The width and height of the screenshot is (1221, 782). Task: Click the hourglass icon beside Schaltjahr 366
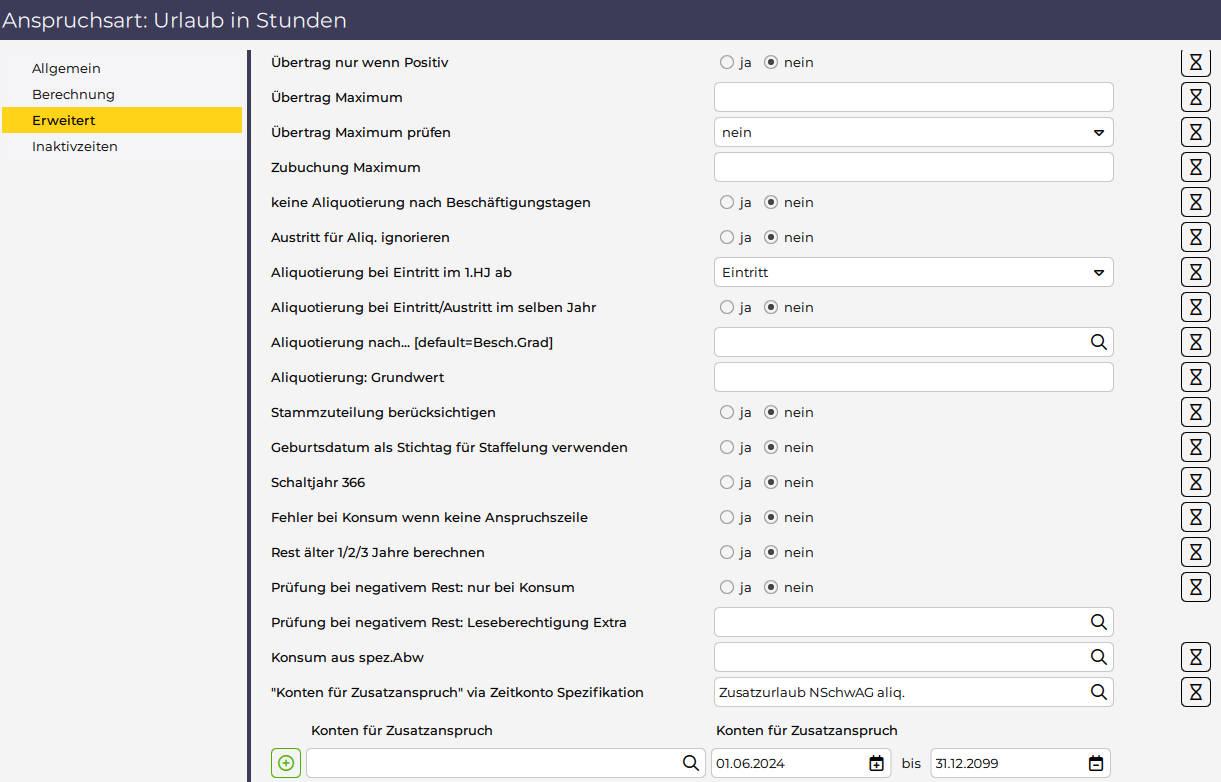coord(1195,482)
